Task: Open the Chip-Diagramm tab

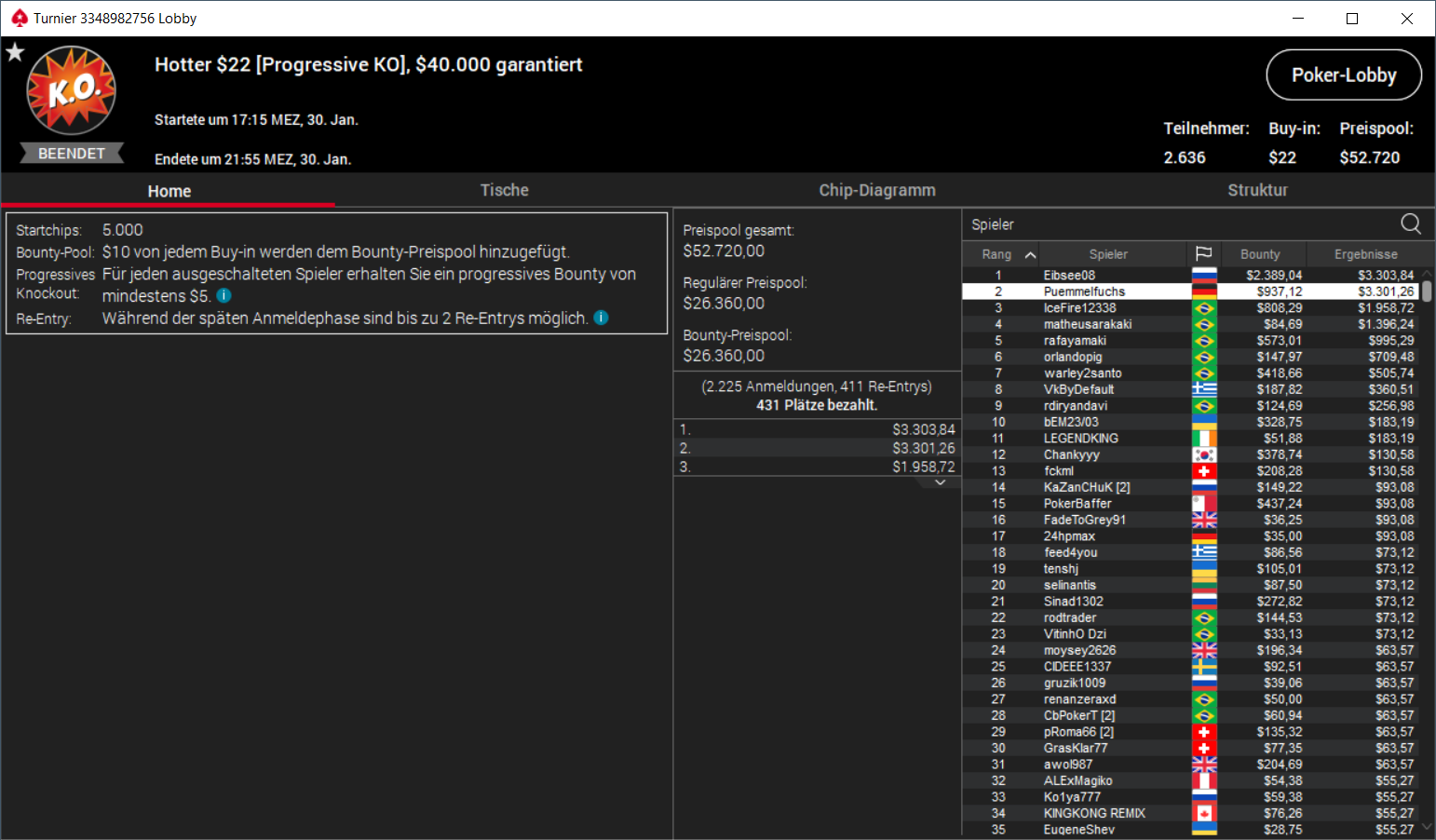Action: pos(877,190)
